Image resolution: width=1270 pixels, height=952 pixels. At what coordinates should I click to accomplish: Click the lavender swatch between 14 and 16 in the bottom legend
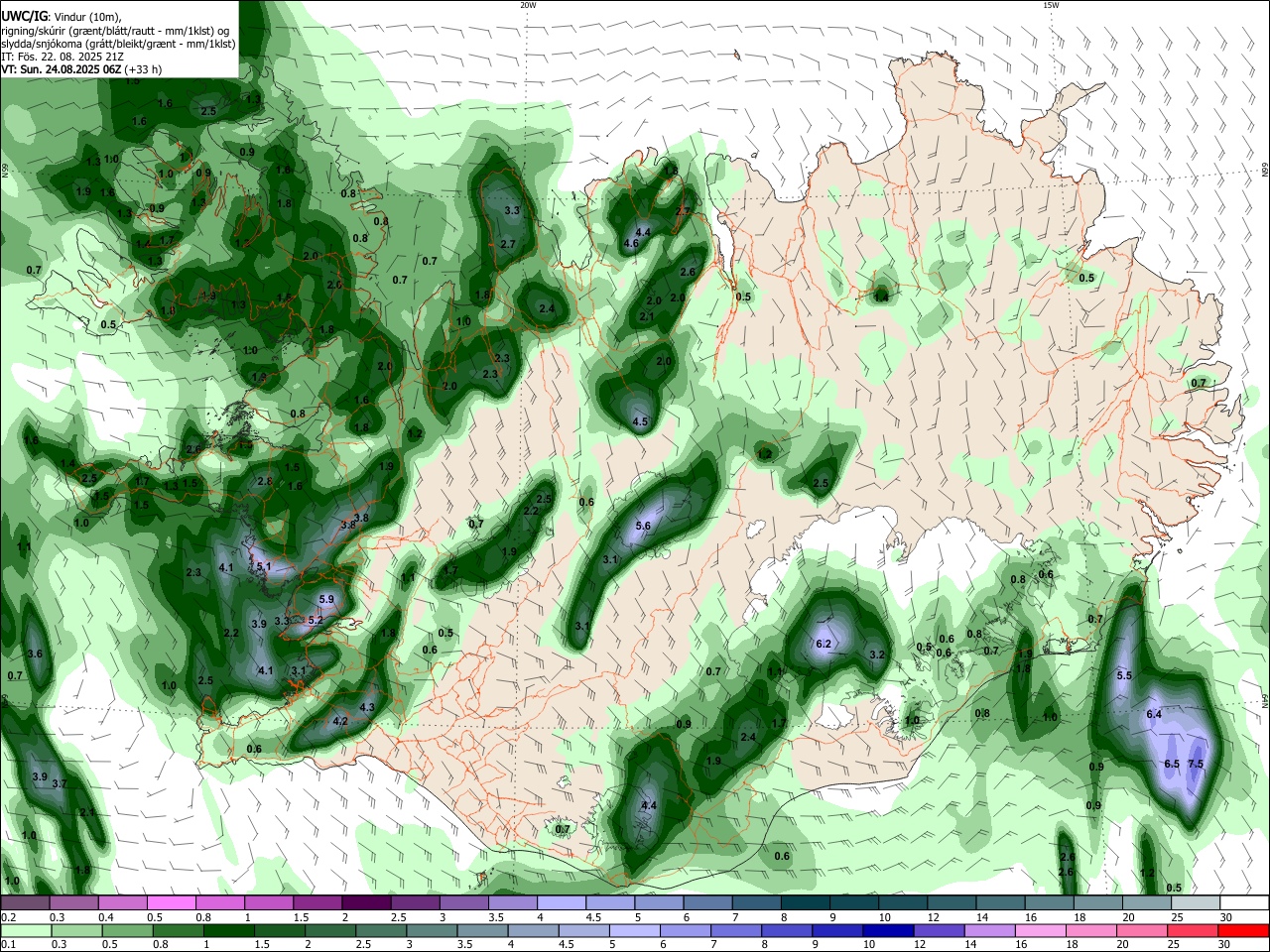[x=989, y=930]
